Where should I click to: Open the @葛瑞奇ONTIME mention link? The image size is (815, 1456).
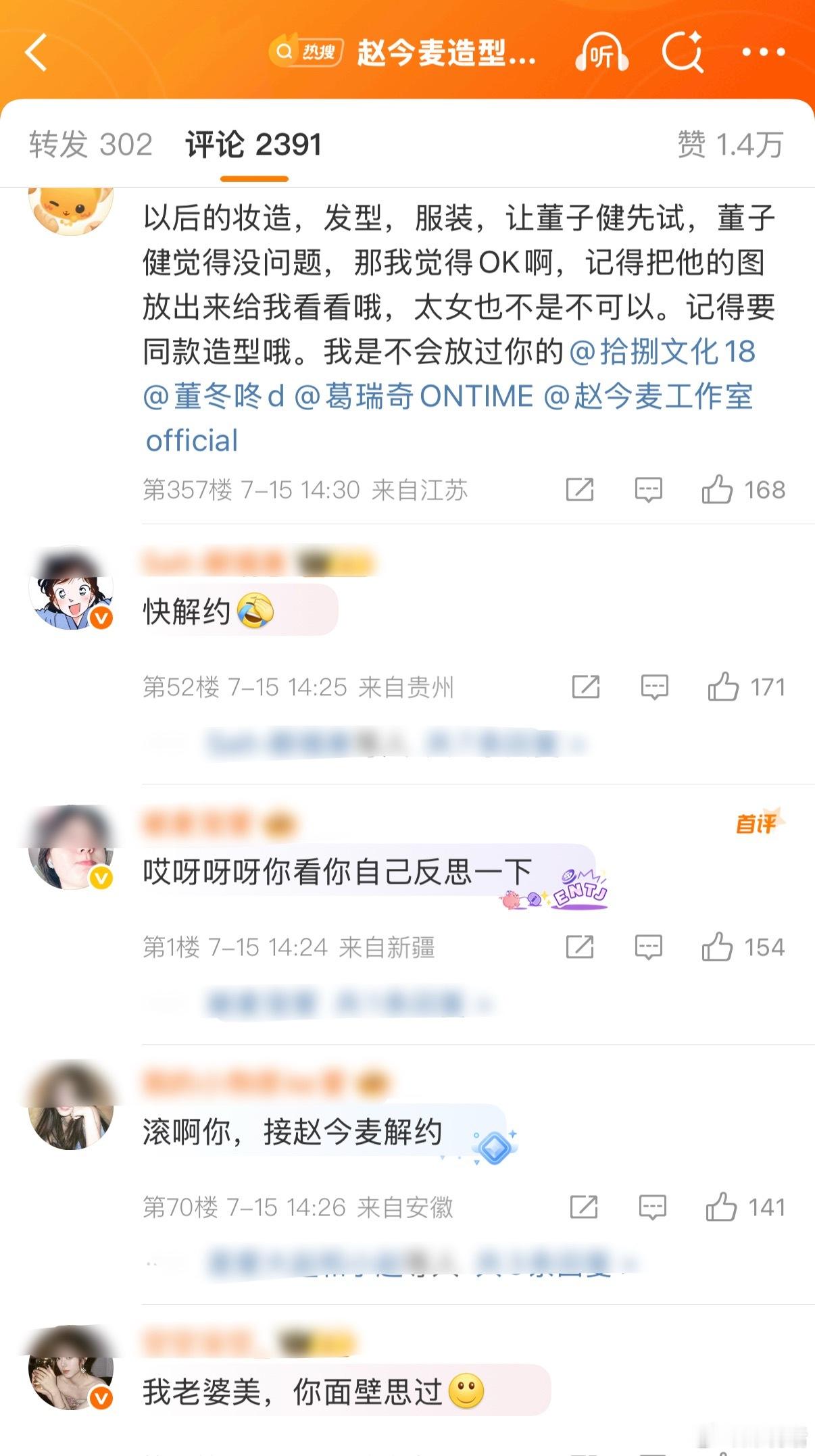(414, 396)
